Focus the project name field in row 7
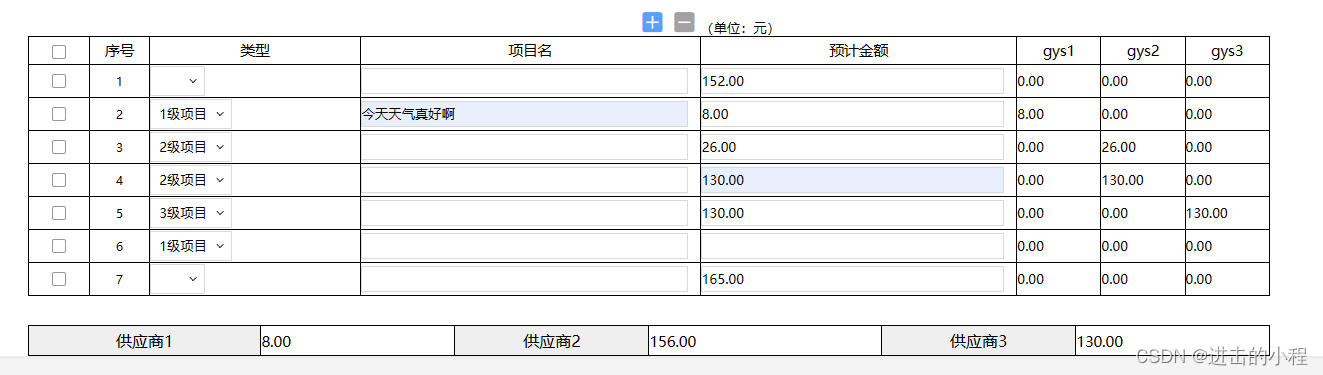This screenshot has height=375, width=1323. click(x=525, y=279)
